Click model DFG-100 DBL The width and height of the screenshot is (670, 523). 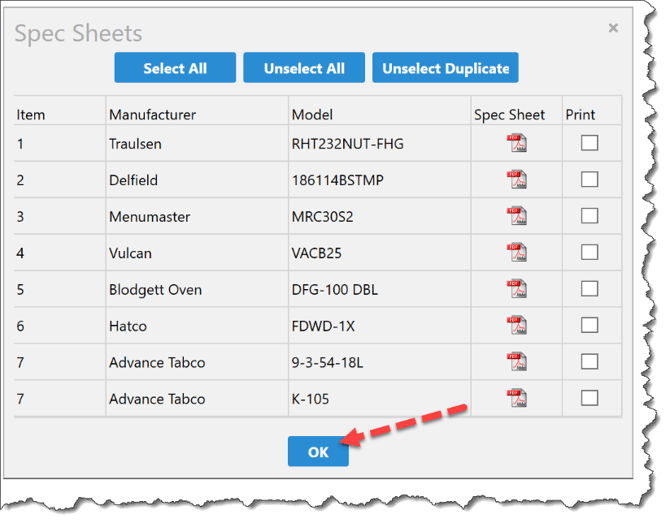[335, 290]
